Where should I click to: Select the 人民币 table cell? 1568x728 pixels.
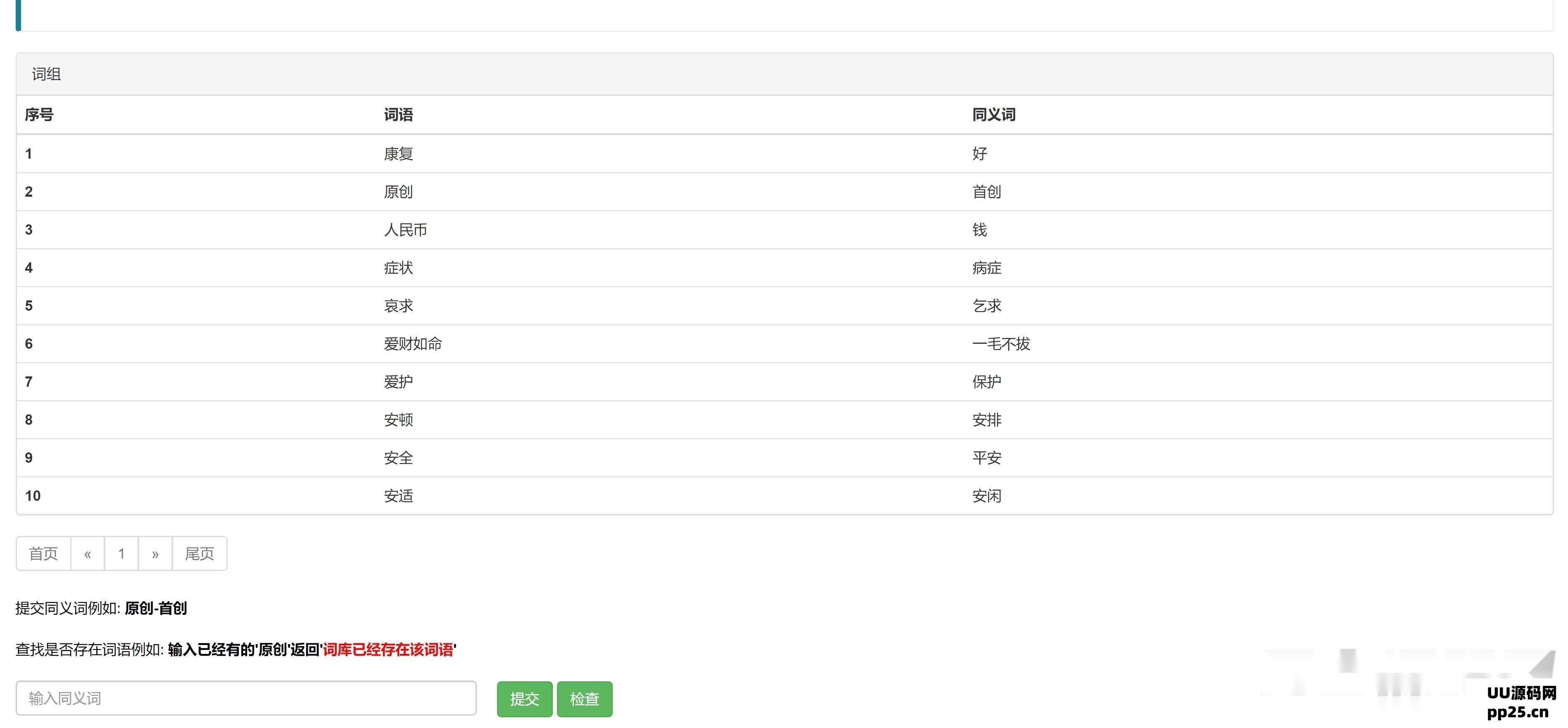tap(405, 230)
